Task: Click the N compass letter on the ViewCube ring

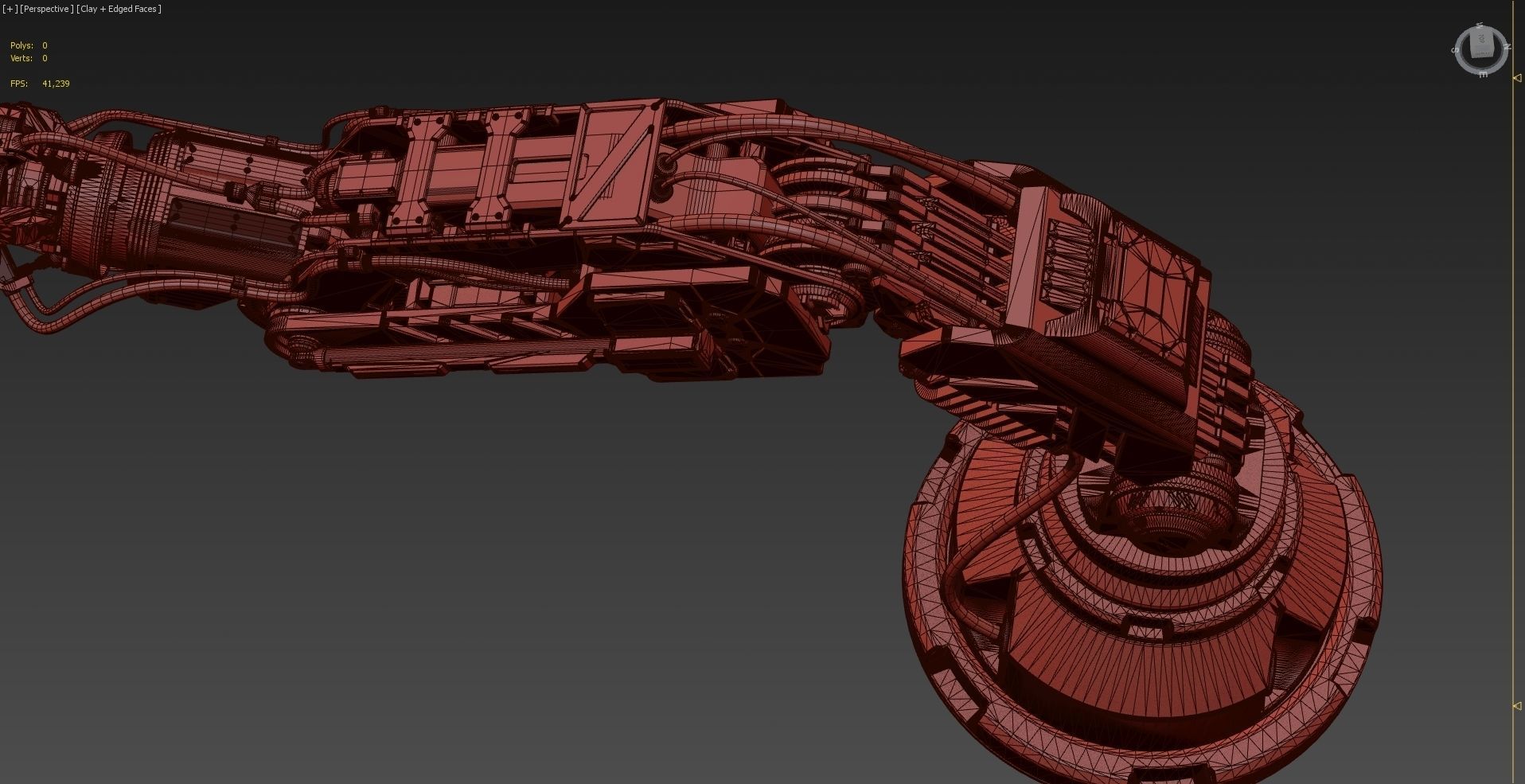Action: pyautogui.click(x=1507, y=47)
